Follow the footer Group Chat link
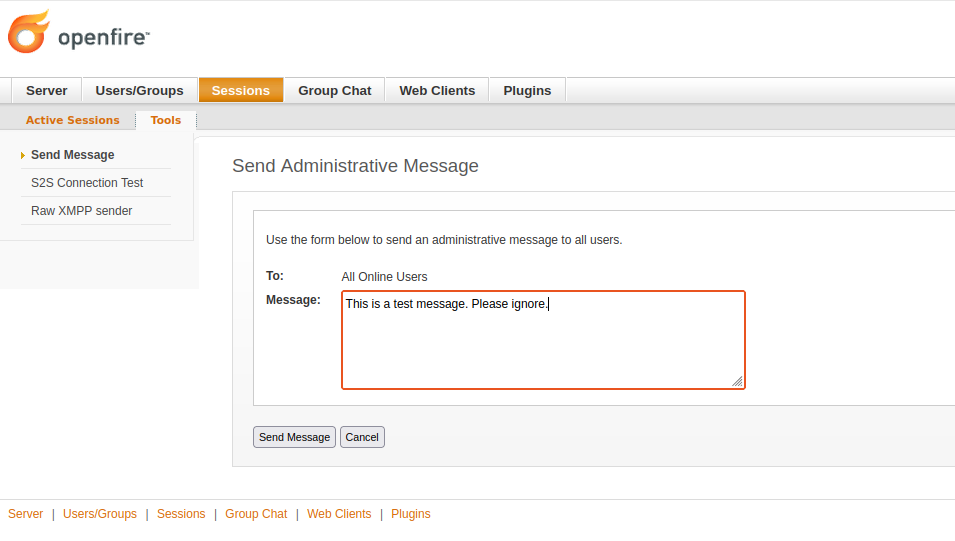Image resolution: width=955 pixels, height=541 pixels. 256,514
